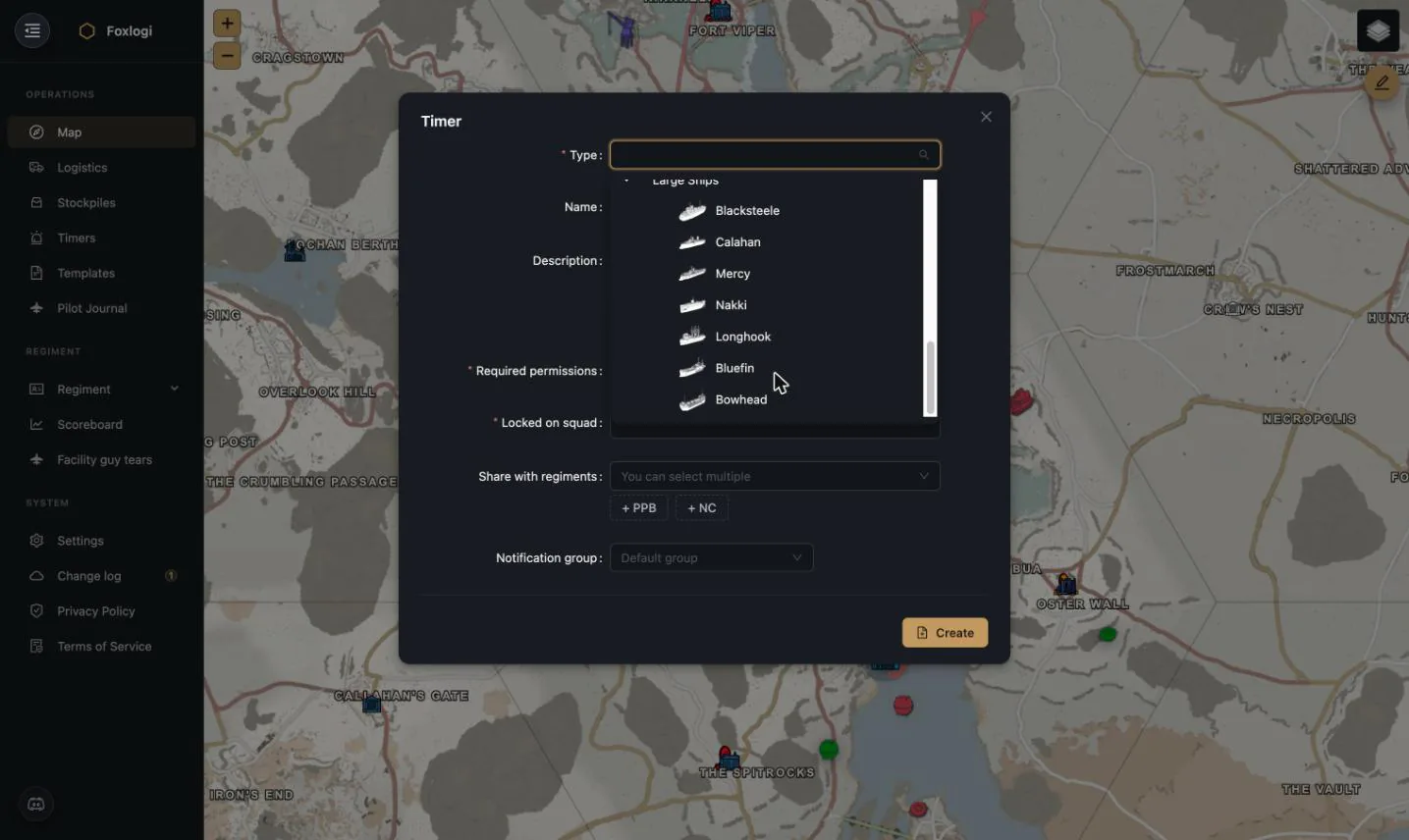Collapse the Large Ships group
The image size is (1409, 840).
click(626, 182)
